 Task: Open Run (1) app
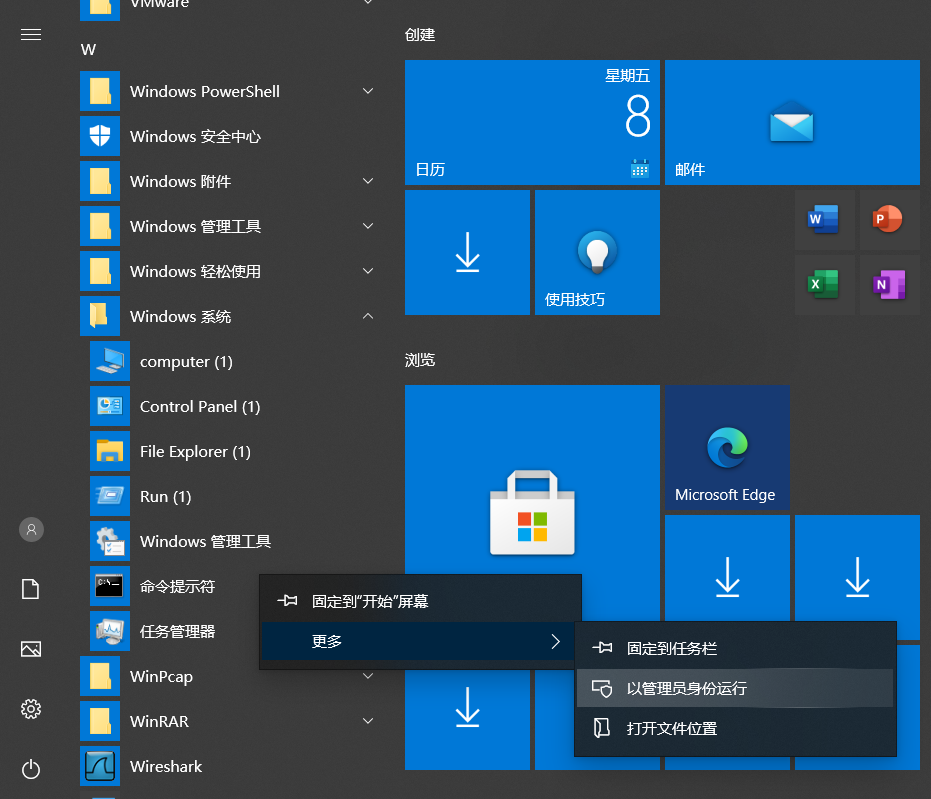232,497
